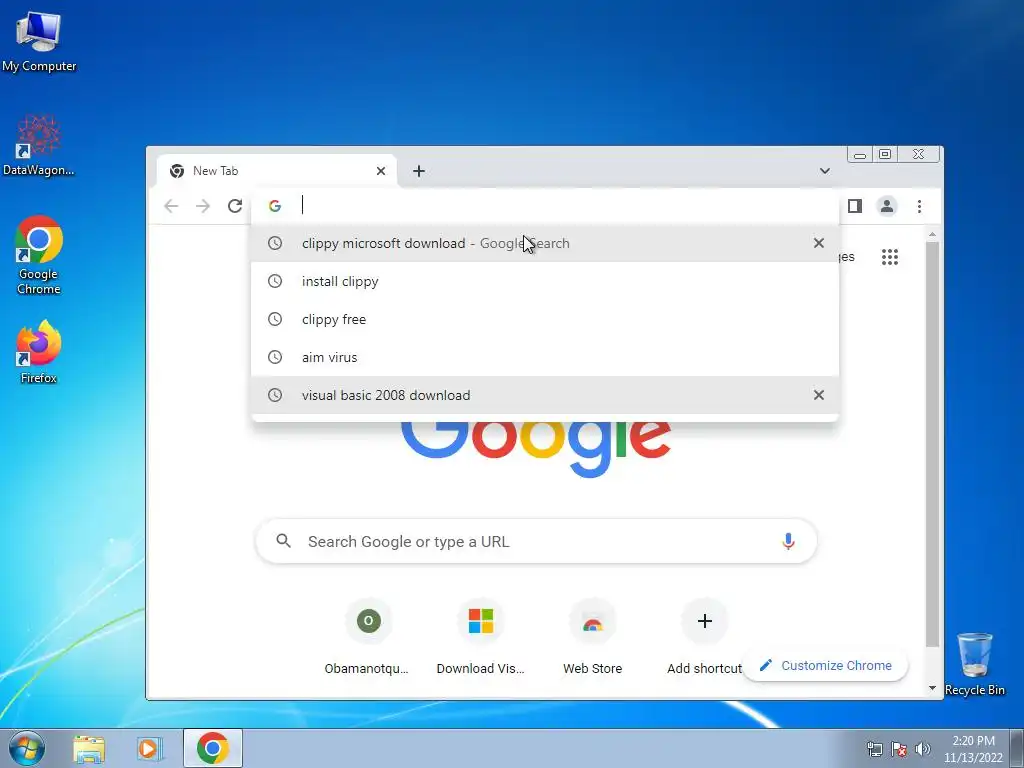Screen dimensions: 1024x768
Task: Open the volume speaker tray icon
Action: (x=923, y=749)
